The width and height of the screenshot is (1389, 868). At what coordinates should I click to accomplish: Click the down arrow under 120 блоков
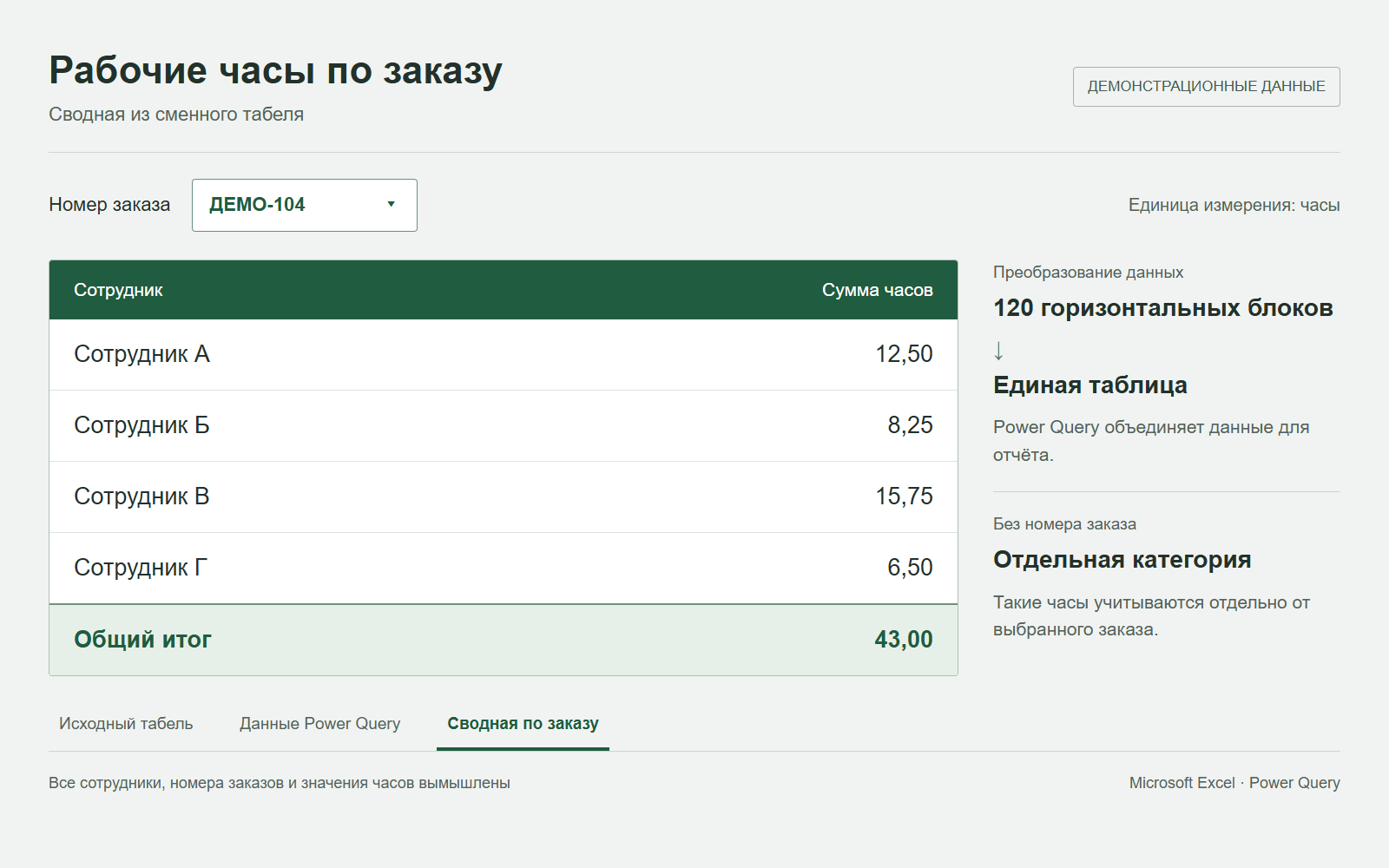click(x=998, y=351)
